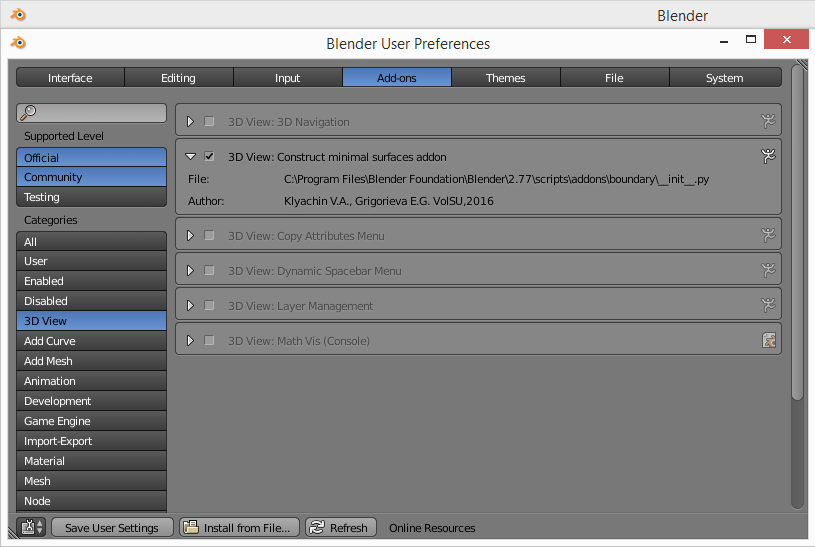Select 3D View category filter
The height and width of the screenshot is (547, 815).
coord(91,321)
